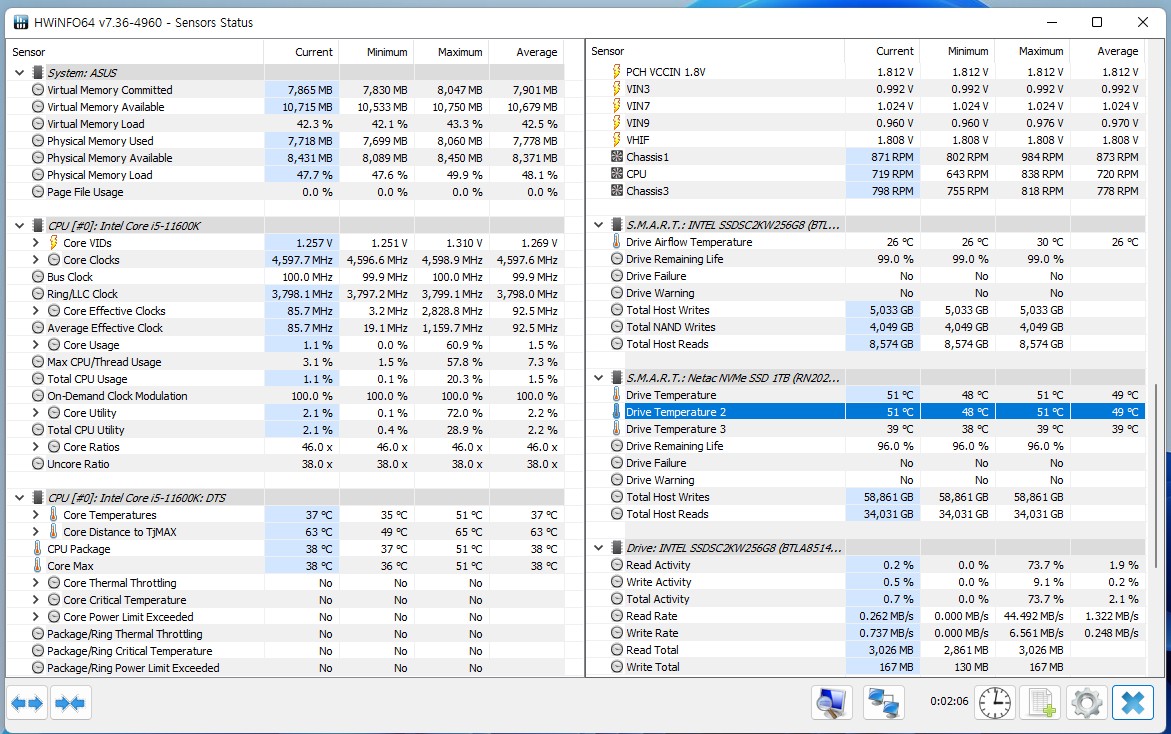Viewport: 1171px width, 734px height.
Task: Expand the Core Clocks row
Action: coord(35,260)
